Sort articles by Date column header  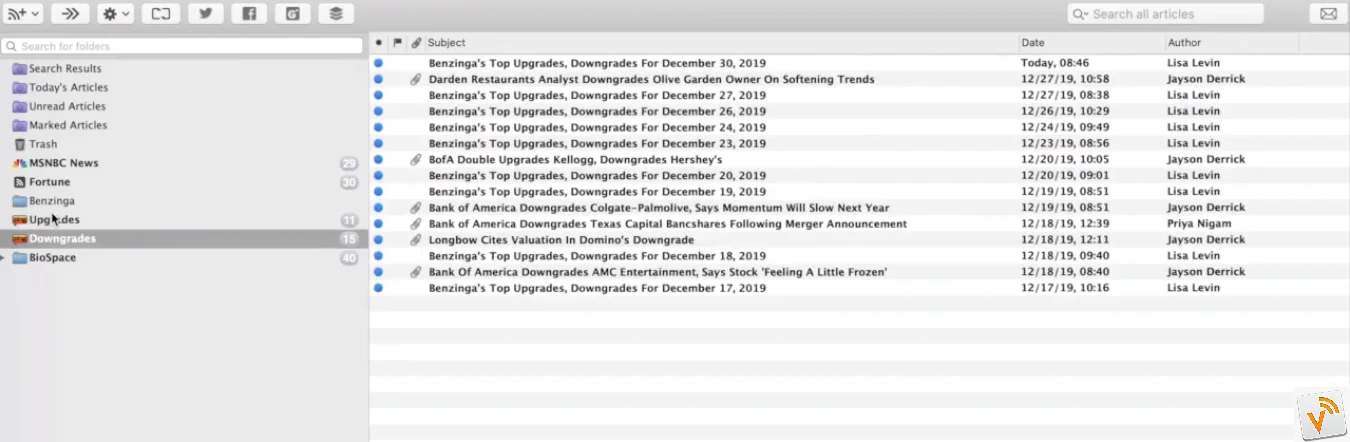[1092, 43]
